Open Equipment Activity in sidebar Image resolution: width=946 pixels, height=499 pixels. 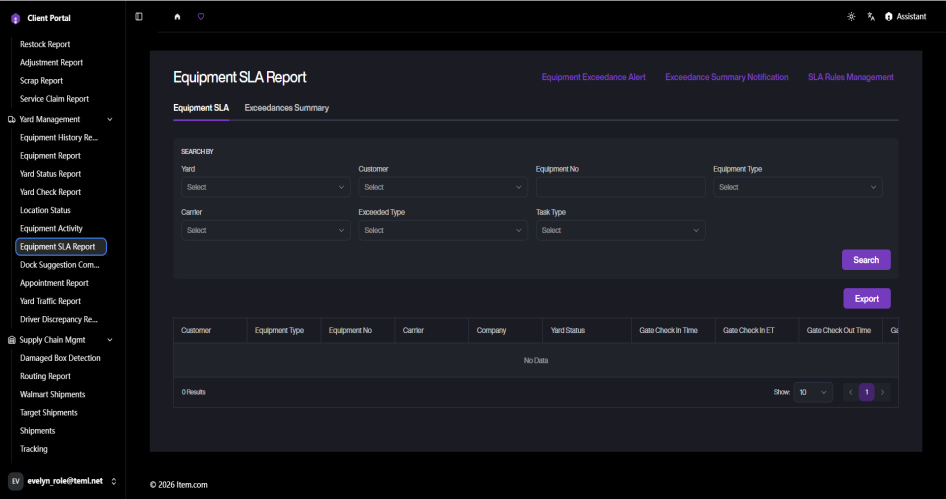[x=51, y=229]
